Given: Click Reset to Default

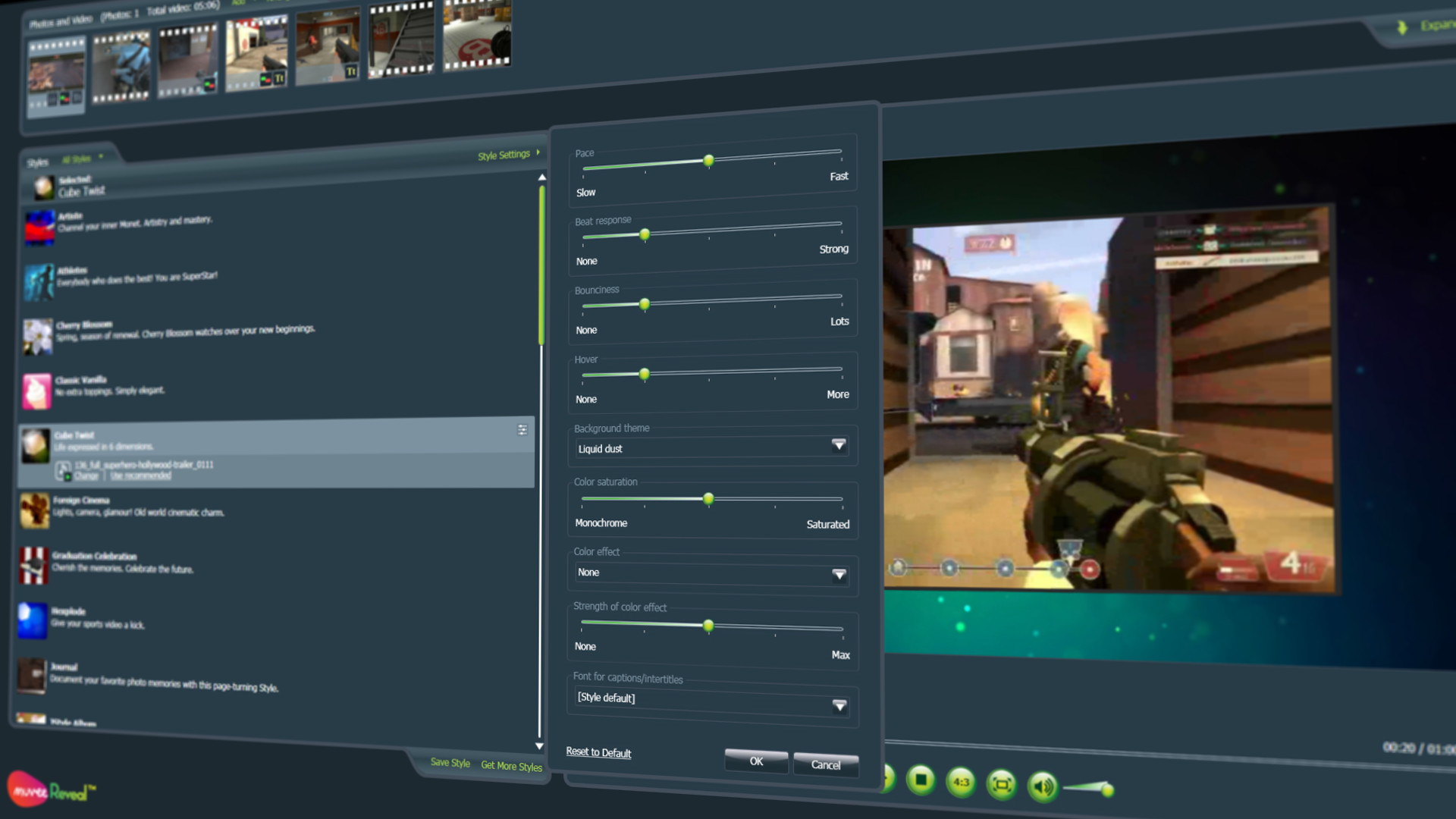Looking at the screenshot, I should (598, 752).
